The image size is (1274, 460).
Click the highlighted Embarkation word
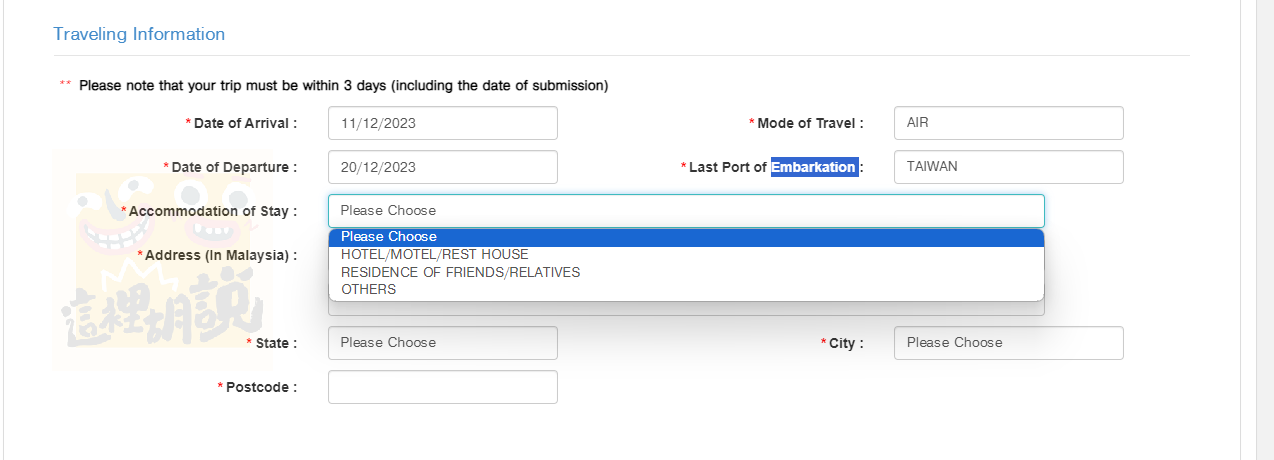click(814, 167)
